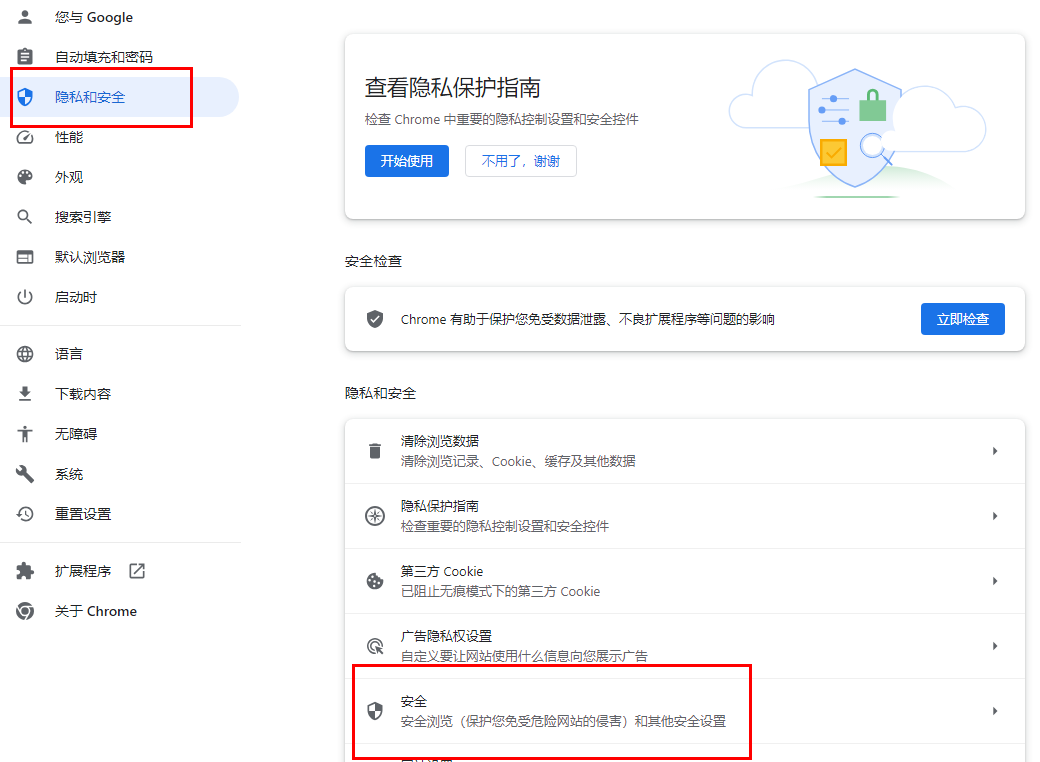Click the restore clock icon for 重置设置
The width and height of the screenshot is (1040, 762).
click(x=25, y=514)
